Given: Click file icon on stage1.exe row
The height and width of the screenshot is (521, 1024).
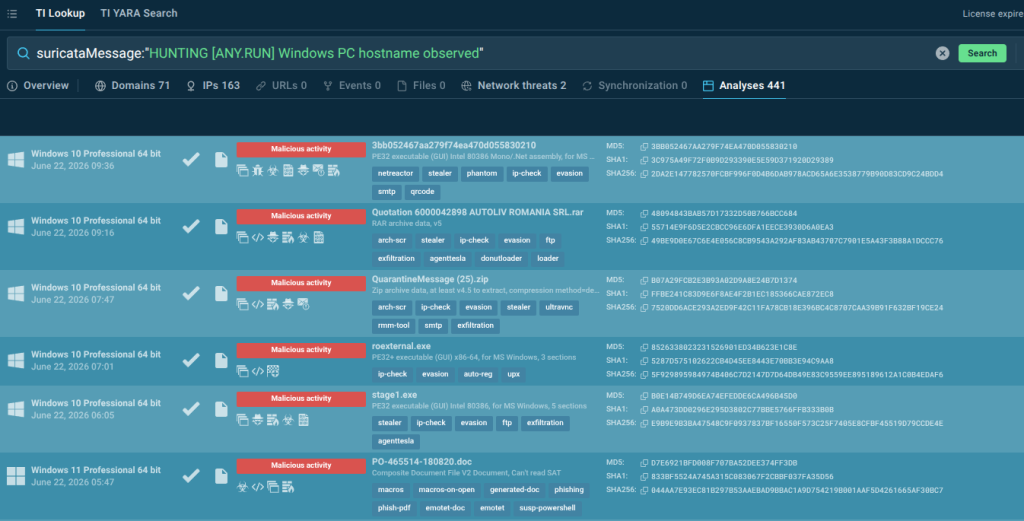Looking at the screenshot, I should click(x=221, y=409).
